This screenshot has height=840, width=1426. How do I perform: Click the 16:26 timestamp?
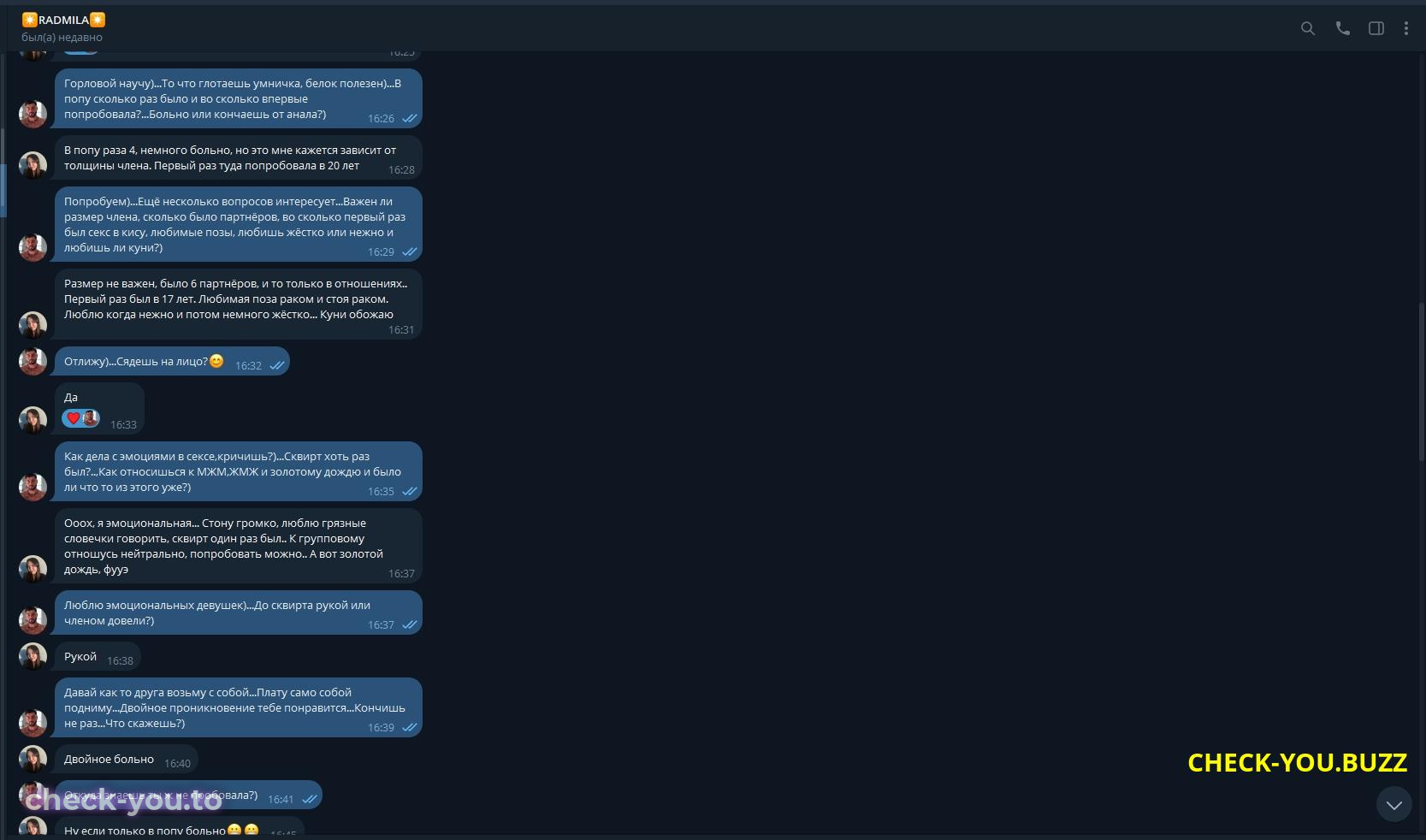(x=381, y=119)
